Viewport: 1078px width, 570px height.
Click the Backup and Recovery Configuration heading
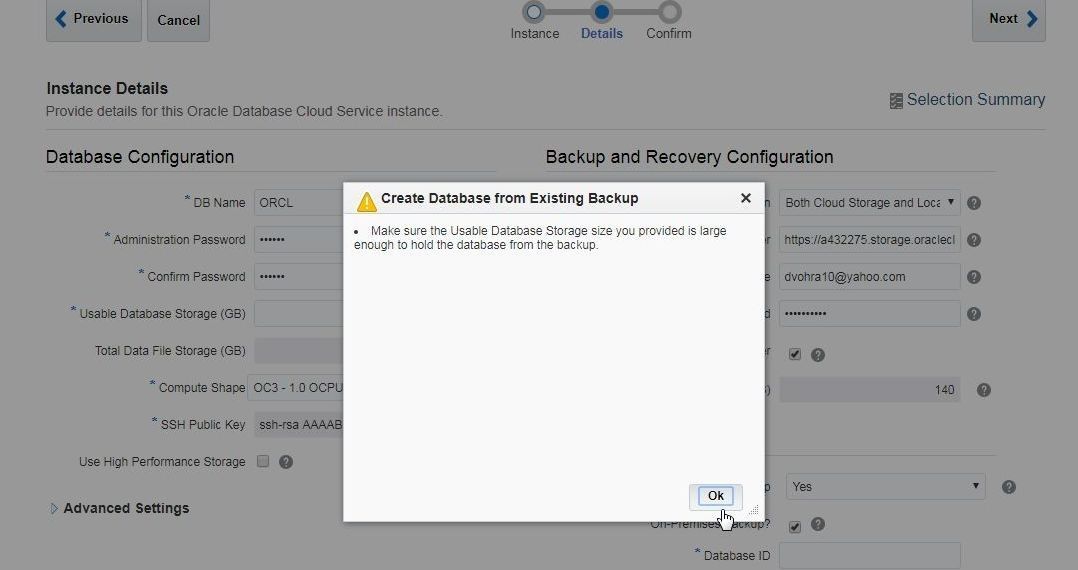689,157
